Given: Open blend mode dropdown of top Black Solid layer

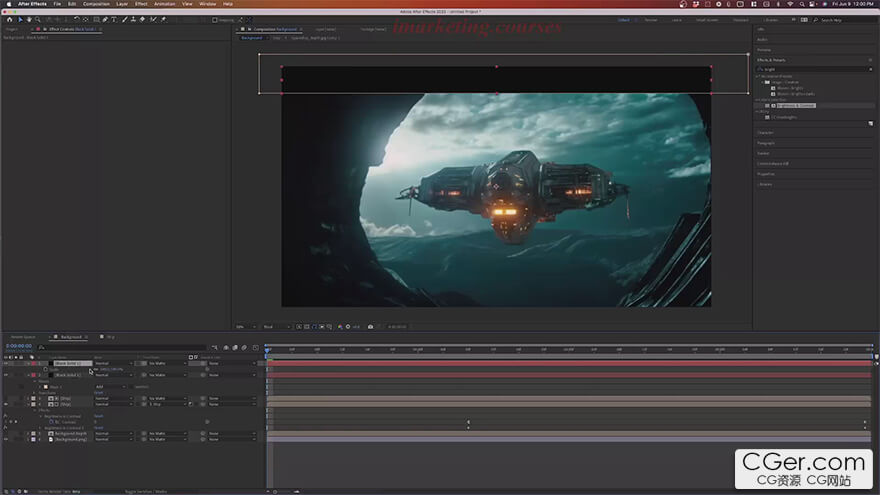Looking at the screenshot, I should click(x=114, y=363).
